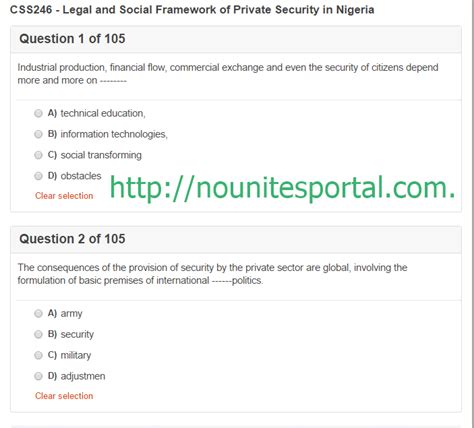Viewport: 474px width, 428px height.
Task: Click the 'technical education,' answer label
Action: coord(103,113)
